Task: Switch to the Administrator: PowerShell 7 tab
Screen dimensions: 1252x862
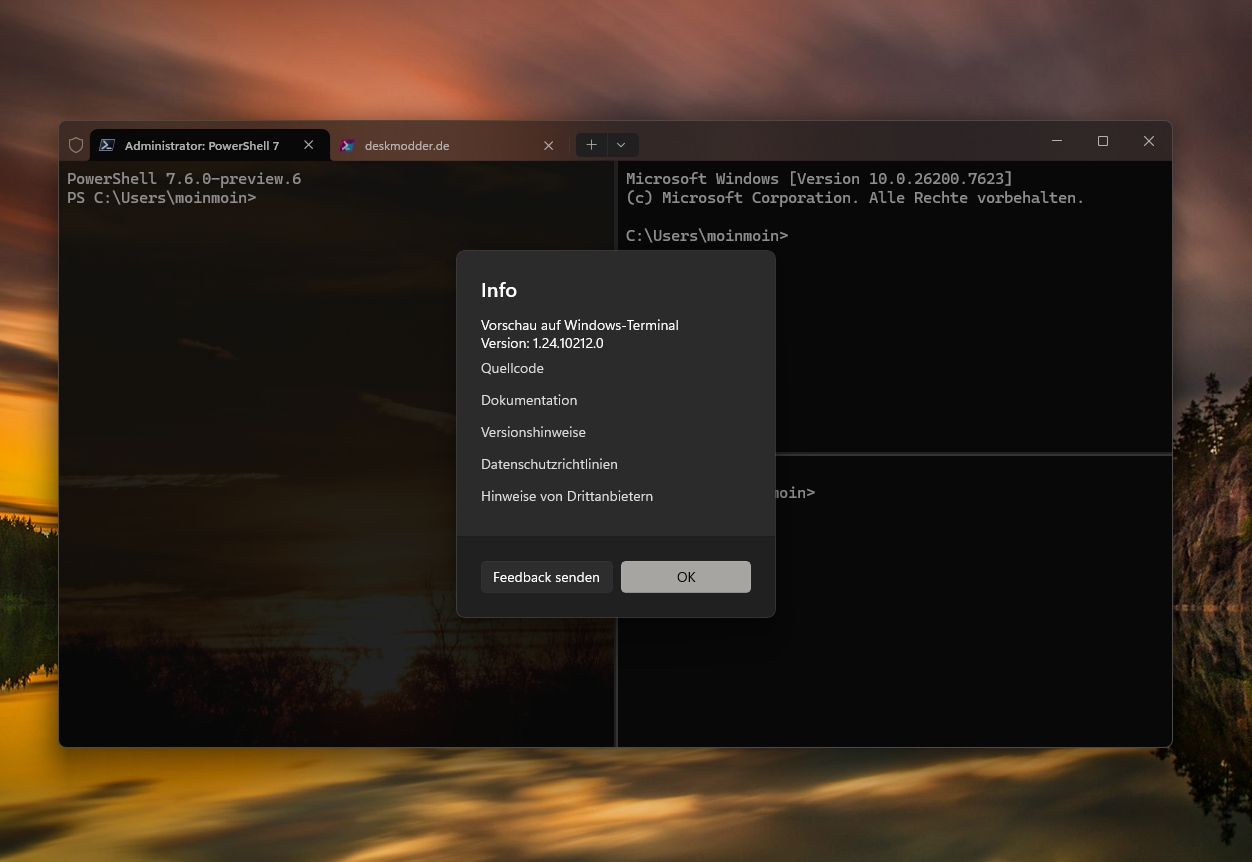Action: coord(201,145)
